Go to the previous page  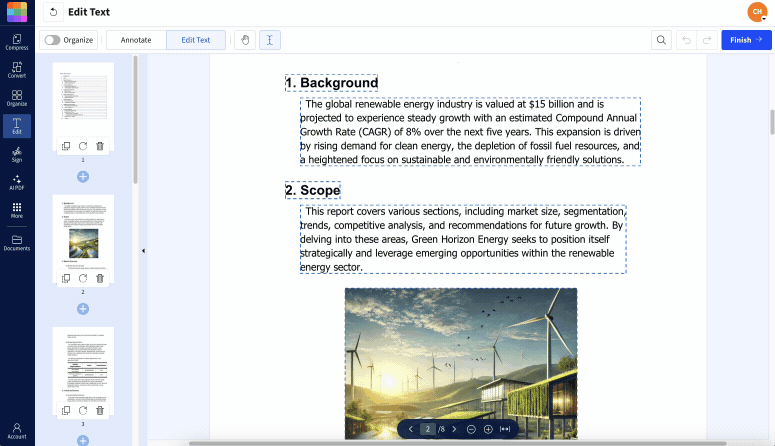(x=411, y=429)
